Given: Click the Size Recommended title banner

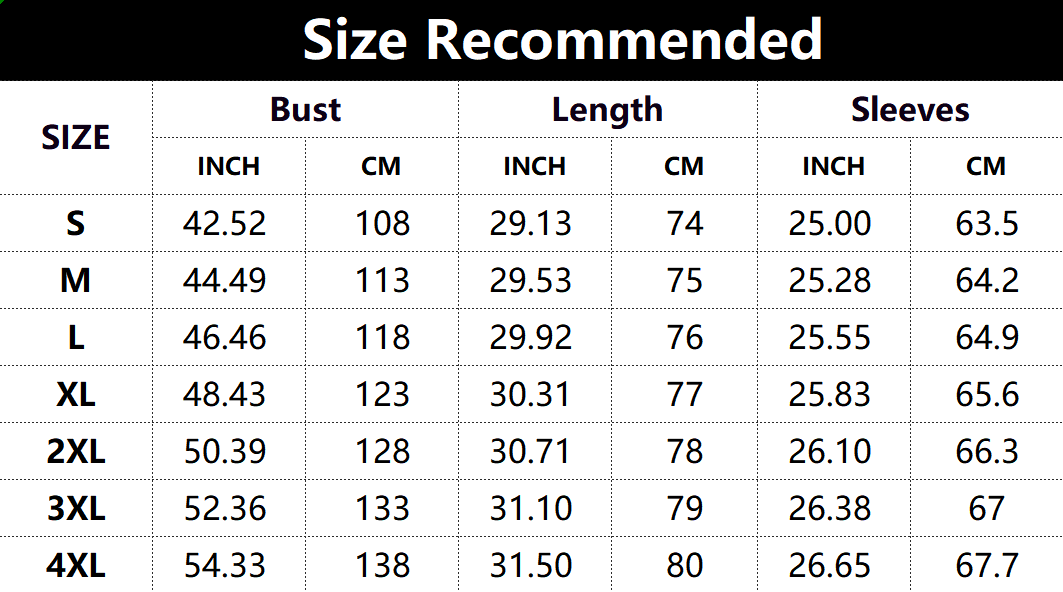Looking at the screenshot, I should pyautogui.click(x=562, y=40).
